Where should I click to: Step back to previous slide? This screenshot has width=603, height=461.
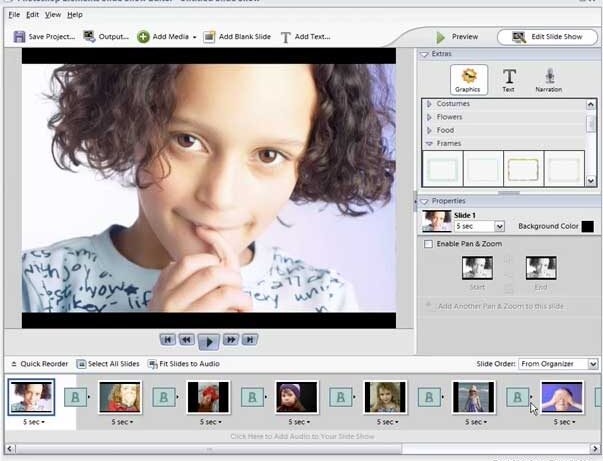pyautogui.click(x=187, y=340)
